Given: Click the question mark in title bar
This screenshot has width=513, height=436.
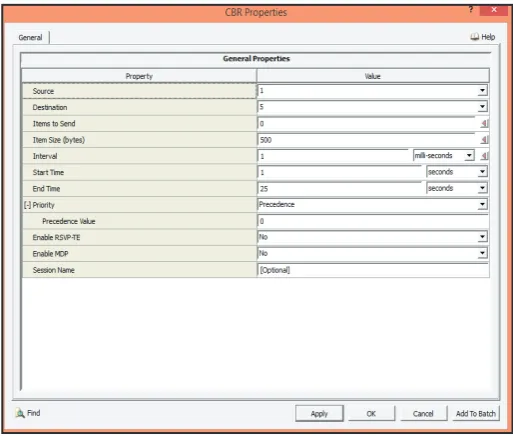Looking at the screenshot, I should pos(471,10).
